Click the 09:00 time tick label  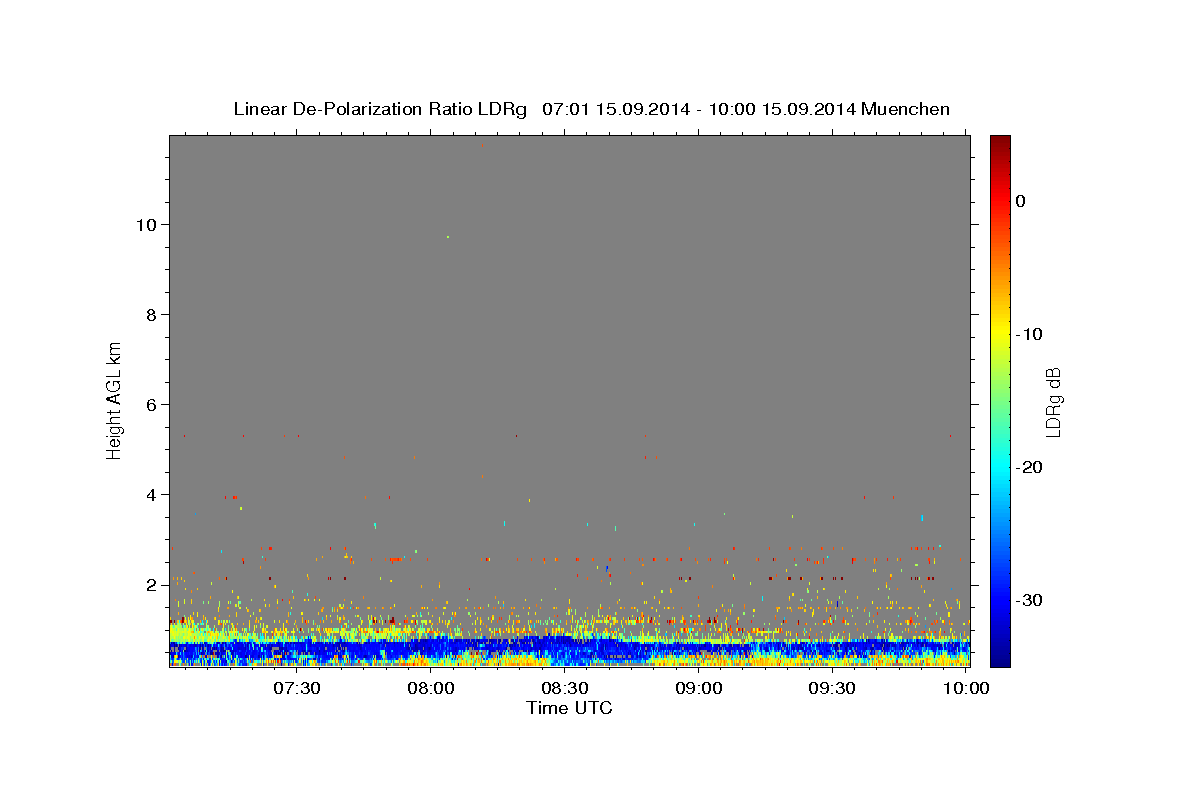(699, 689)
